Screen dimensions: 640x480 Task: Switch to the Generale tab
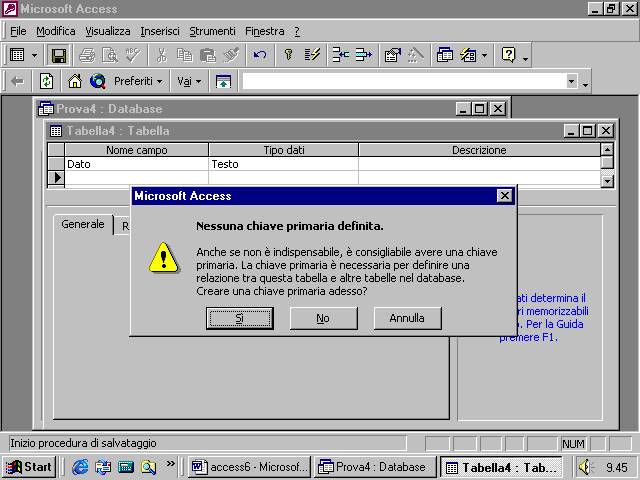point(83,224)
